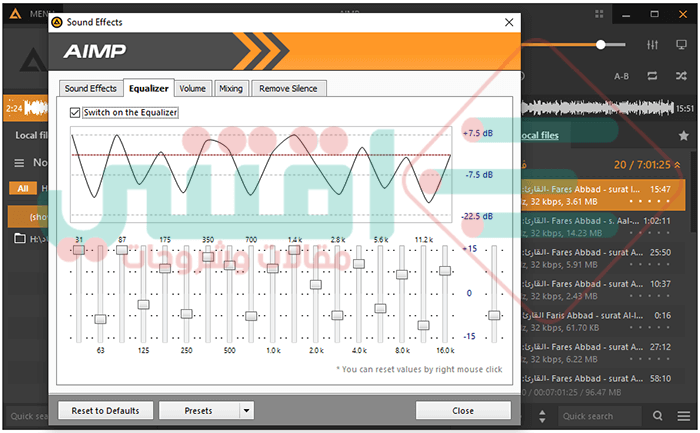The image size is (700, 433).
Task: Click the 8.0k equalizer slider handle
Action: [402, 275]
